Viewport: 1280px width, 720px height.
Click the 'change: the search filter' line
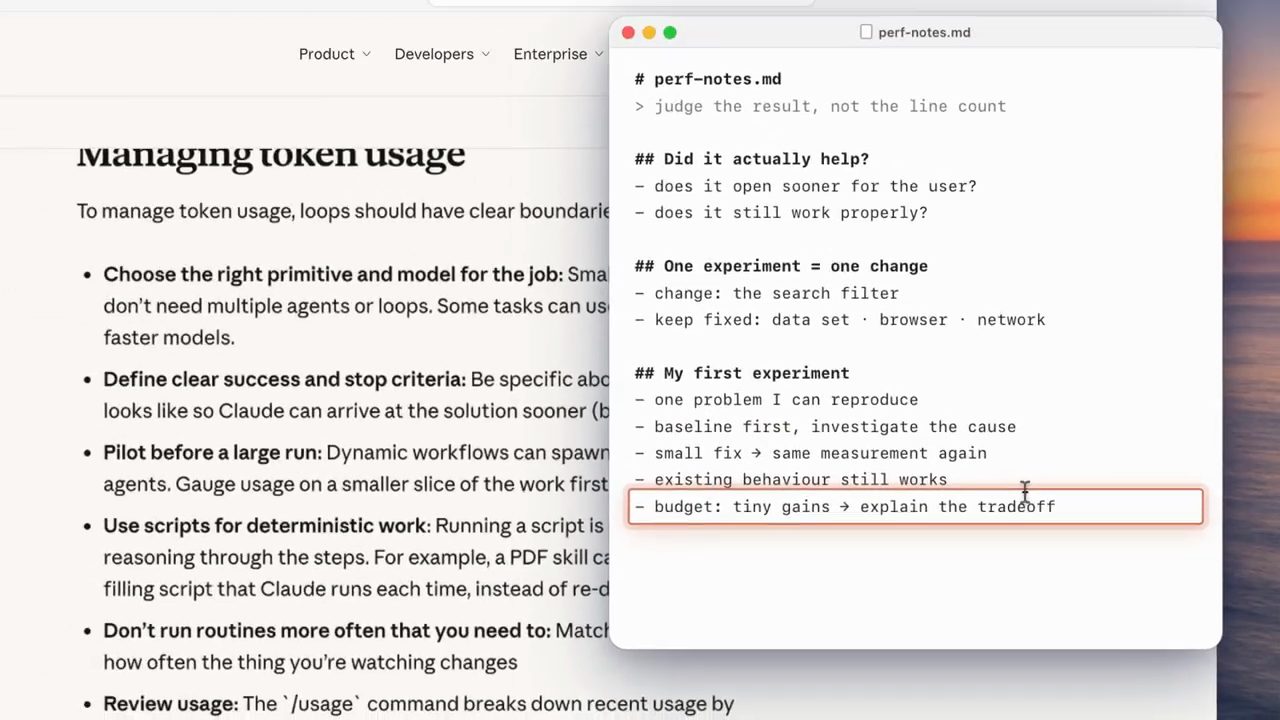pos(767,293)
